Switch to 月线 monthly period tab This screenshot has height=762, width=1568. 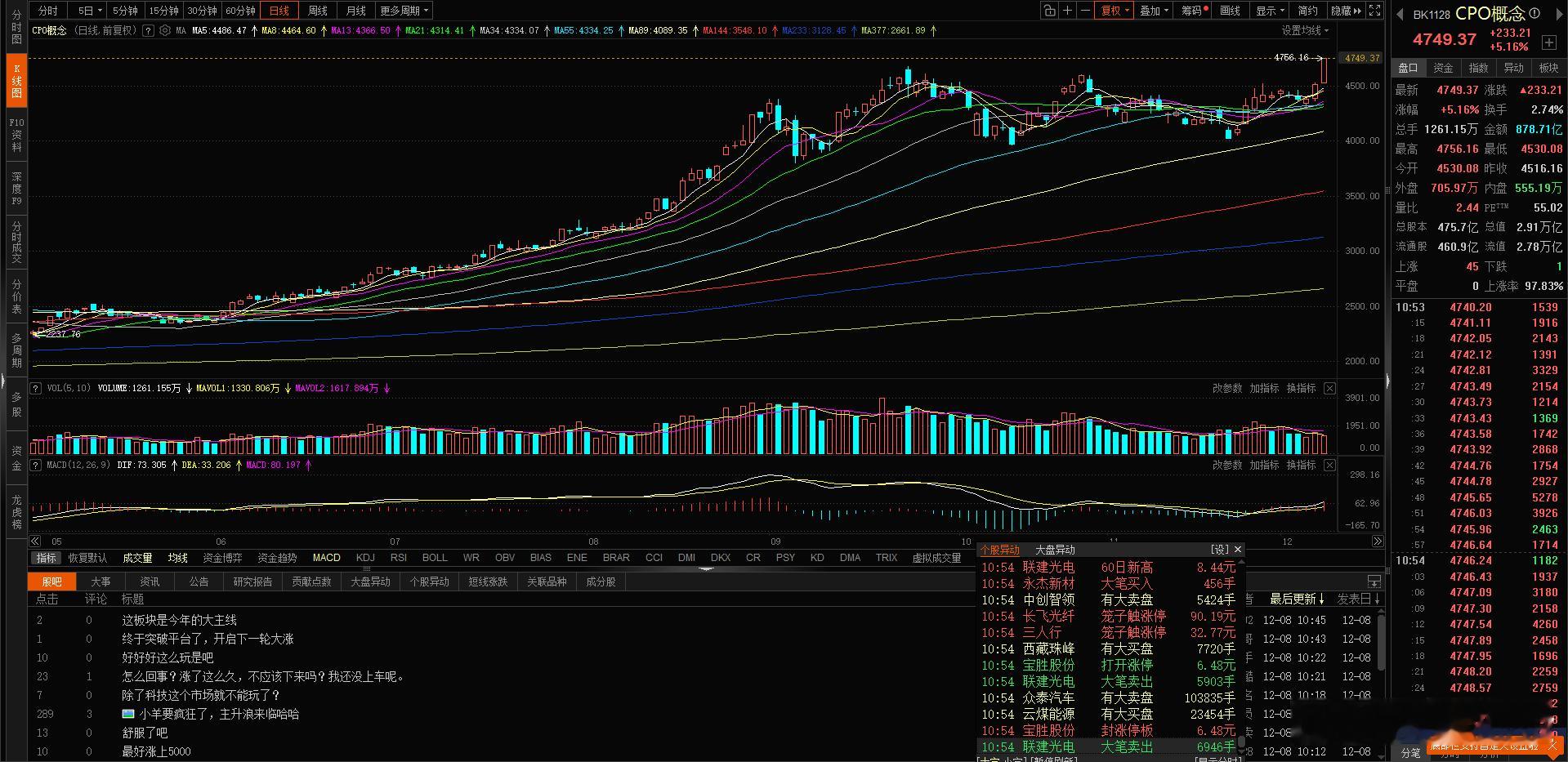pos(355,11)
